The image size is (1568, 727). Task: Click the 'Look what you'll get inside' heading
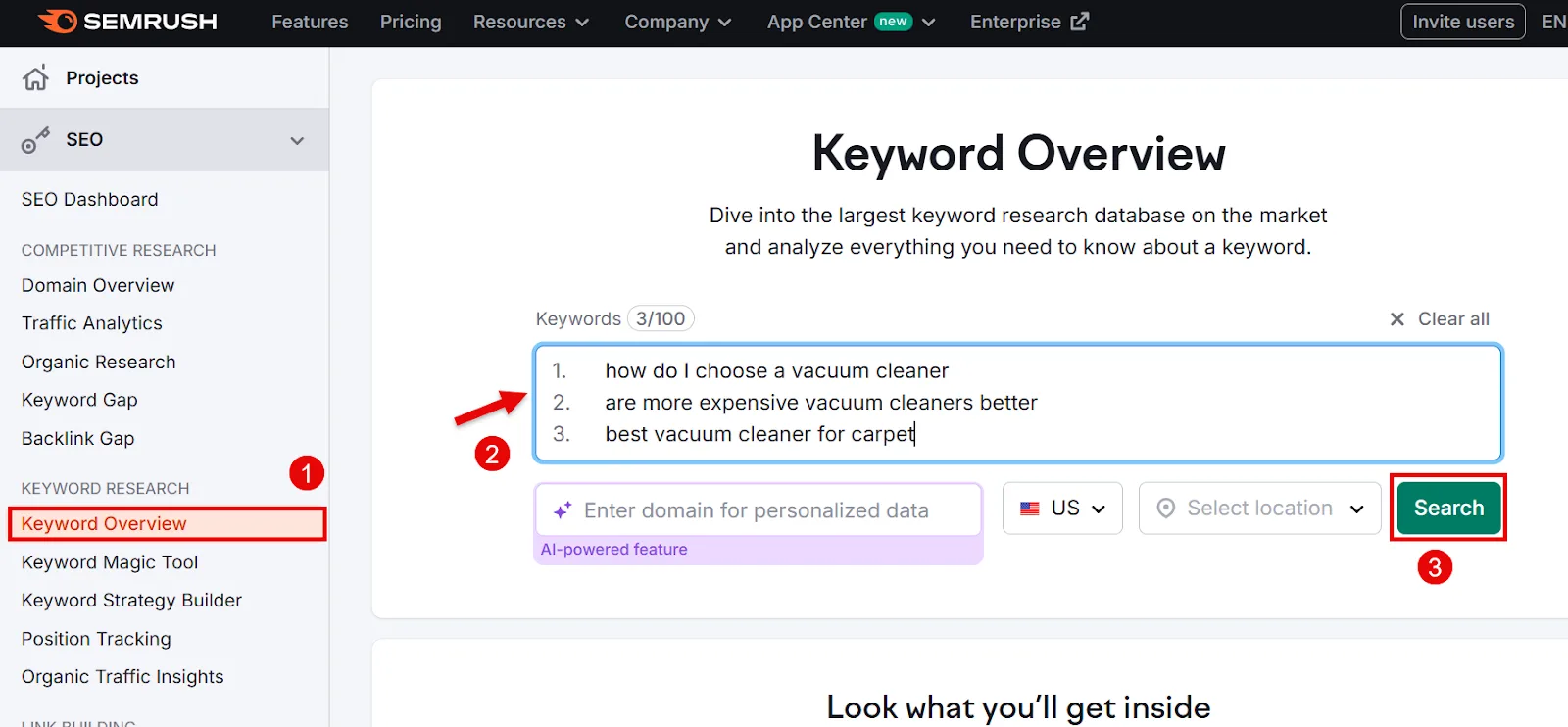tap(1018, 707)
